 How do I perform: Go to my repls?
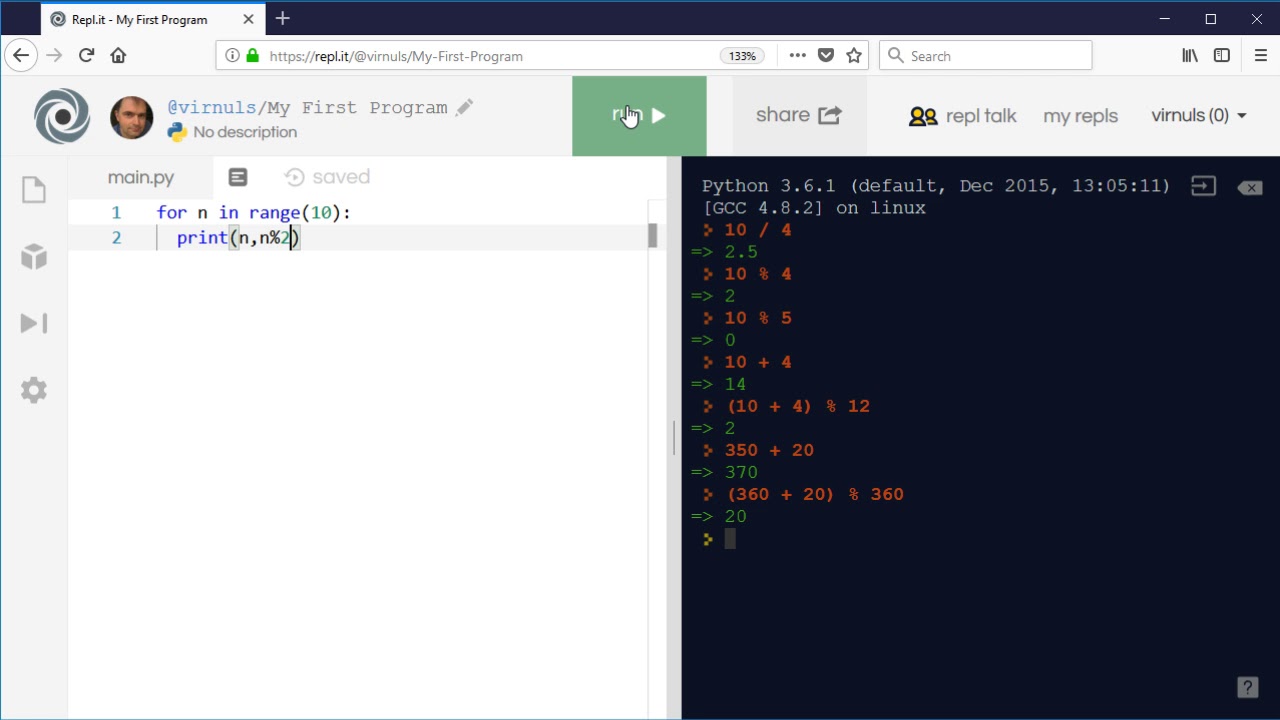(x=1080, y=116)
